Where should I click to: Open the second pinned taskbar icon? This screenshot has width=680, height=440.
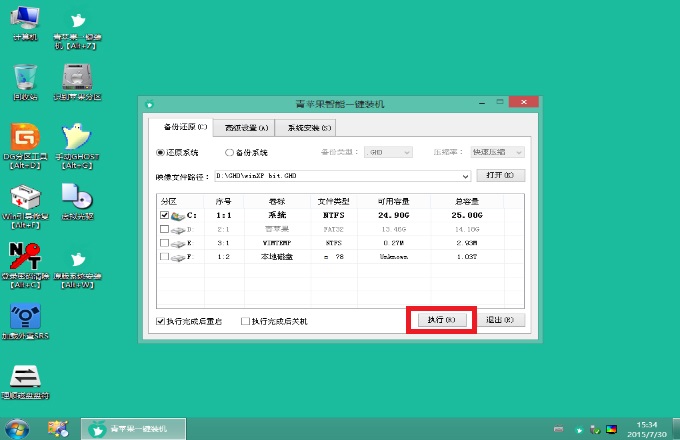[x=58, y=429]
